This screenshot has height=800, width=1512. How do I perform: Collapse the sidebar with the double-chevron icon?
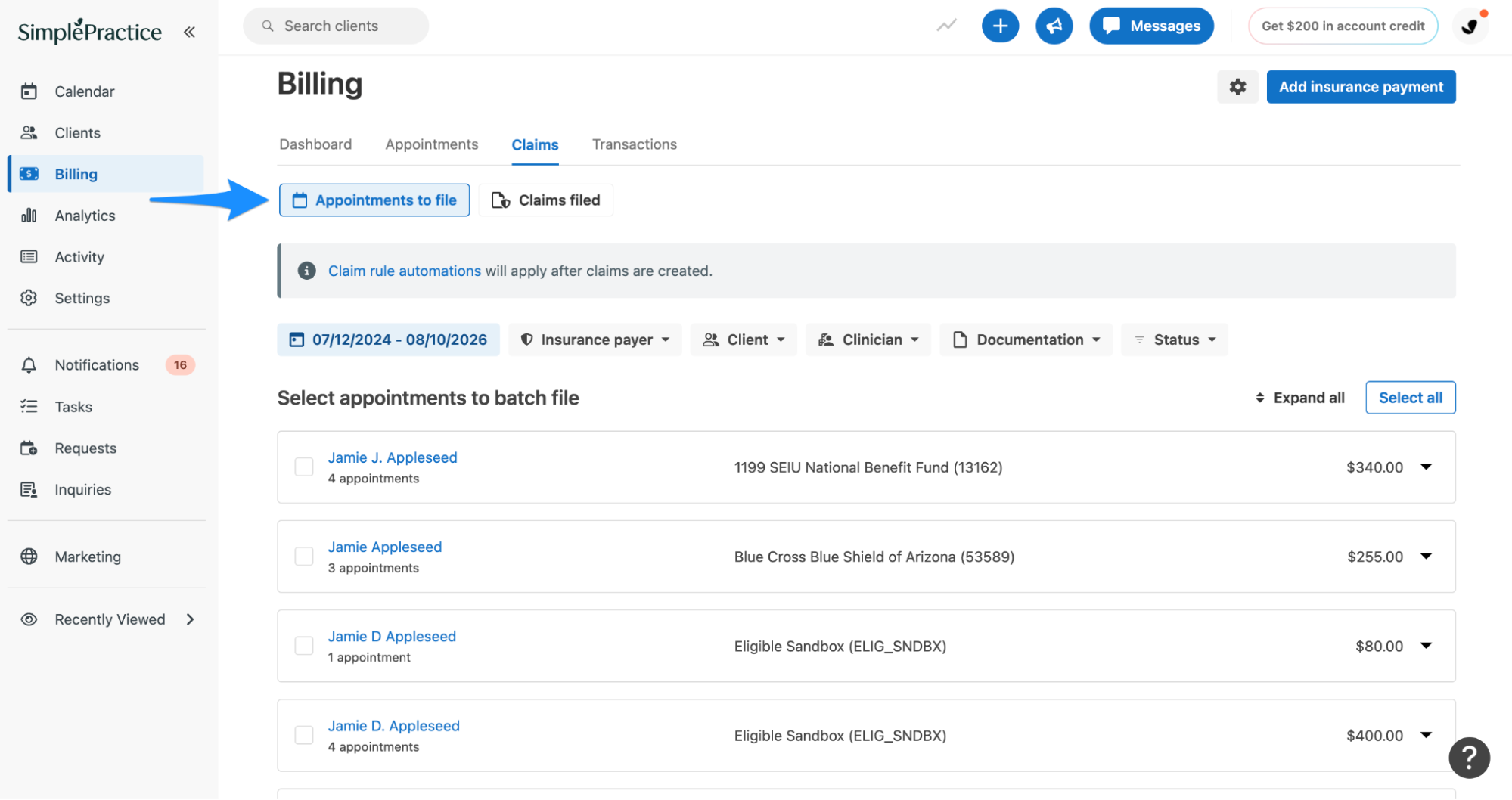coord(189,32)
